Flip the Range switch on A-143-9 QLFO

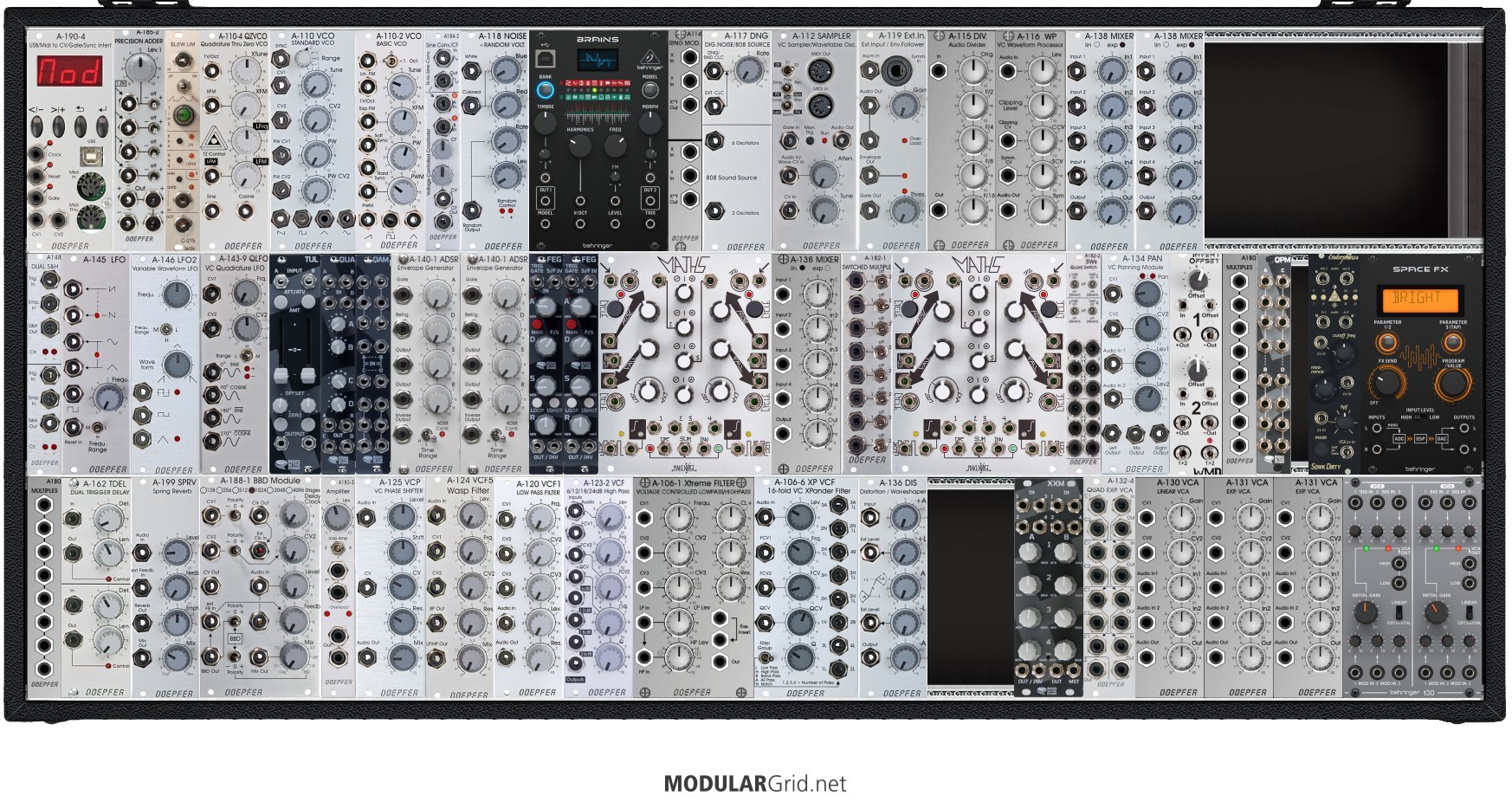tap(247, 355)
